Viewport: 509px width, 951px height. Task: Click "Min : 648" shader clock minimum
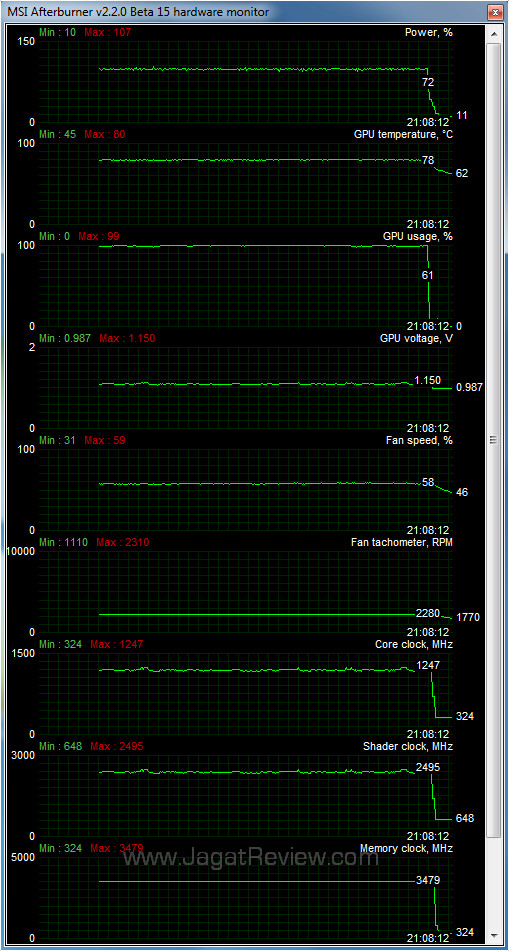click(60, 745)
